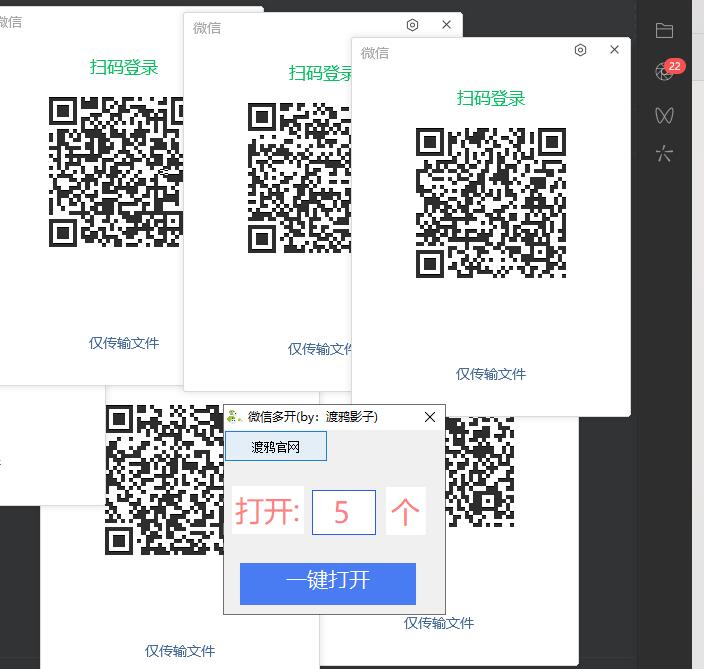Click 仅传输文件 in the middle WeChat window

tap(319, 349)
